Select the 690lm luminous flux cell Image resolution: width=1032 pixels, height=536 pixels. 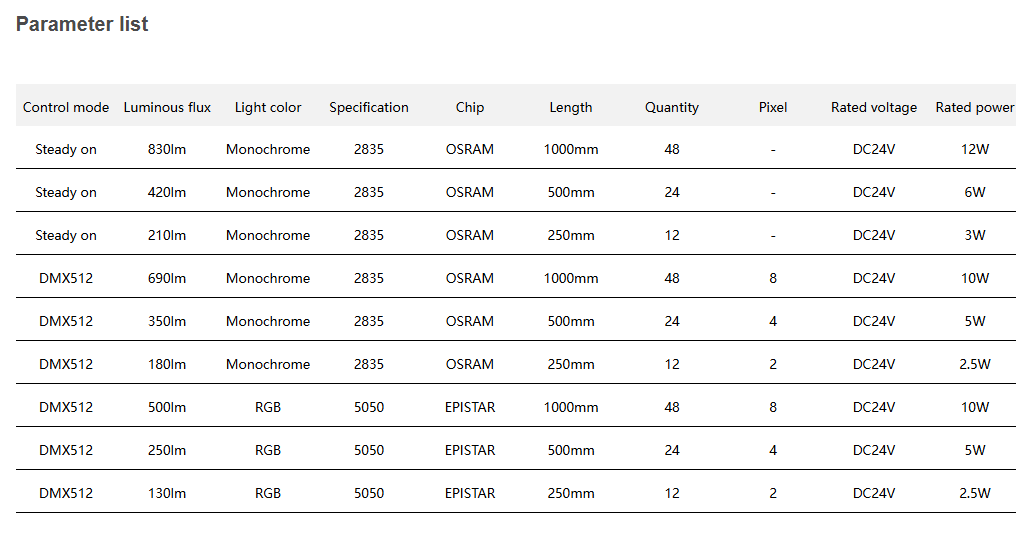[167, 279]
